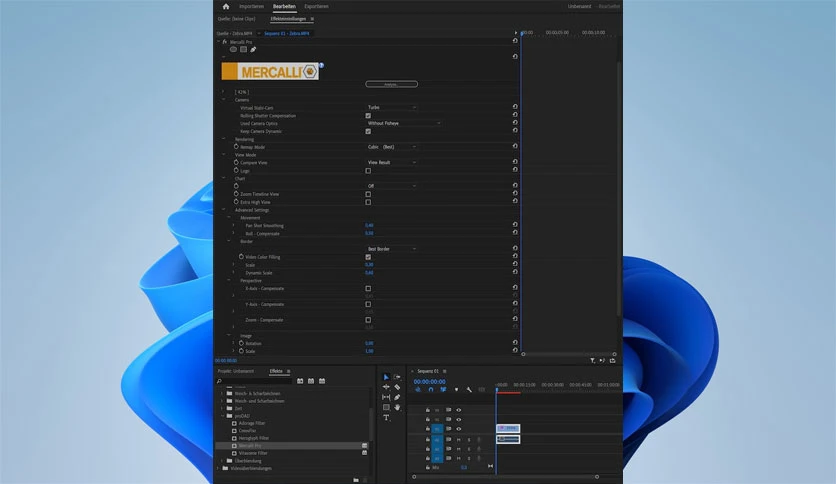The height and width of the screenshot is (484, 836).
Task: Click the Analyze button
Action: 391,84
